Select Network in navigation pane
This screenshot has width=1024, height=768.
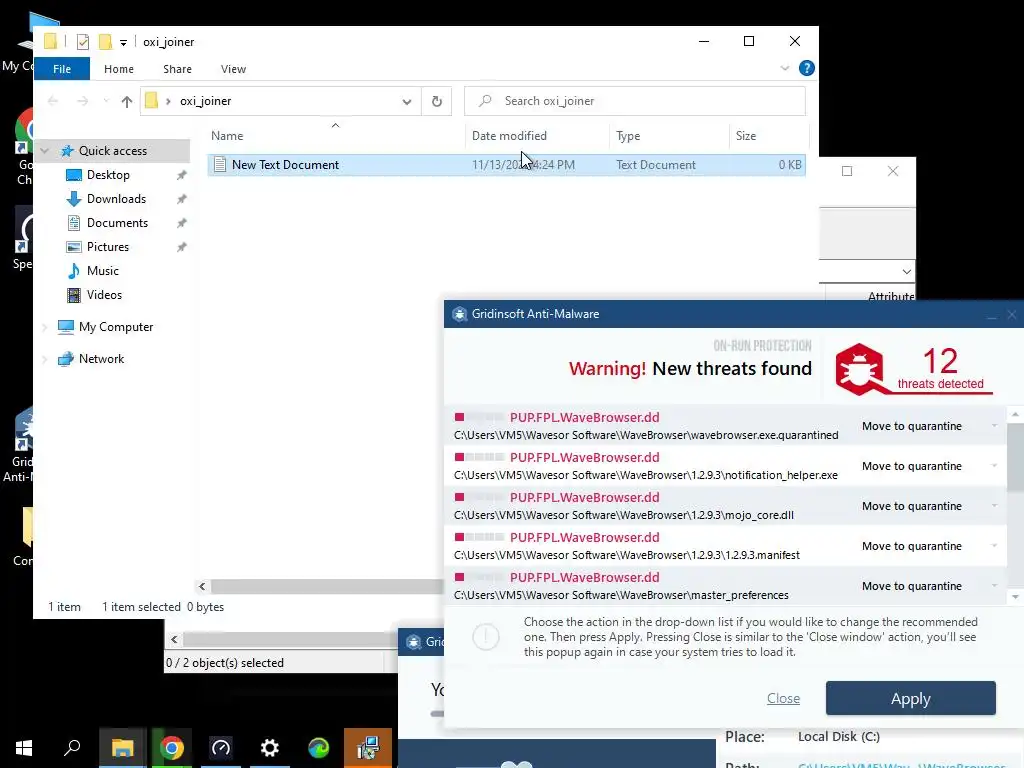pos(101,359)
